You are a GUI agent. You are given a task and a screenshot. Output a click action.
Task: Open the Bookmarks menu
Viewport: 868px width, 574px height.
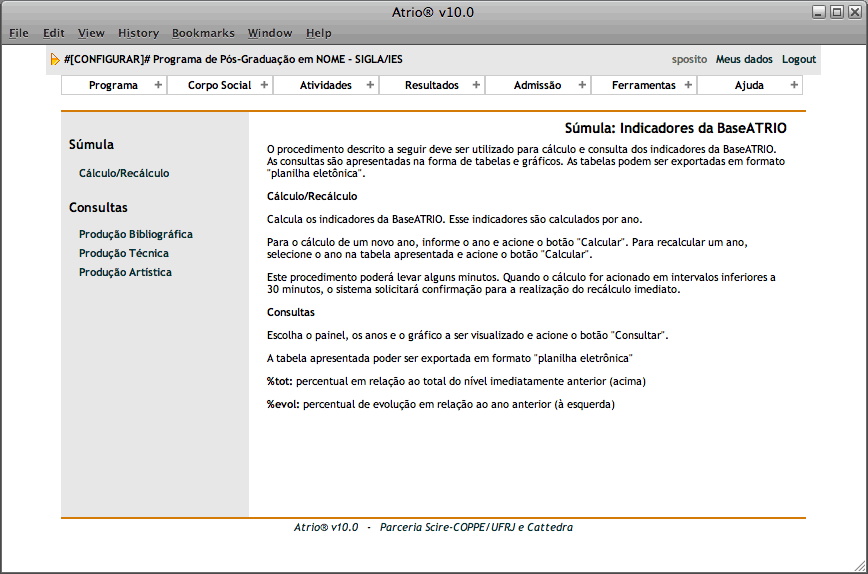pos(201,33)
